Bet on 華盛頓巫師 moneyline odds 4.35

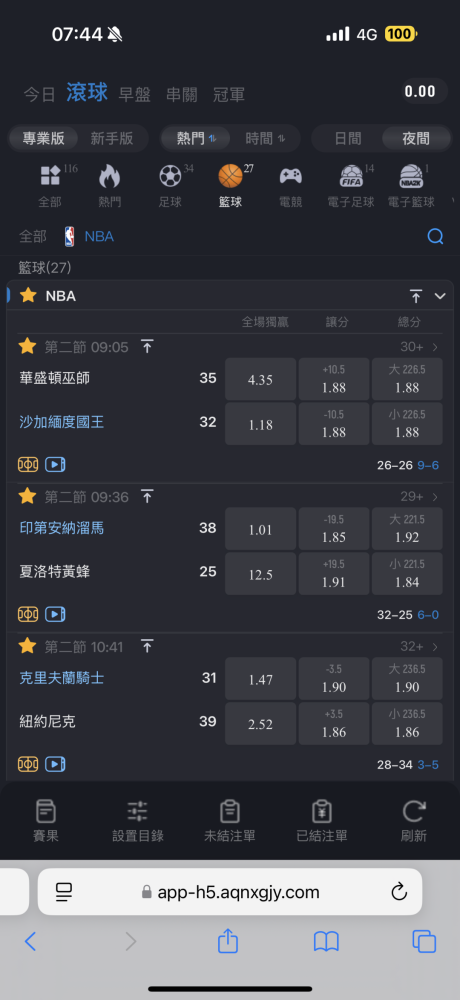point(260,379)
